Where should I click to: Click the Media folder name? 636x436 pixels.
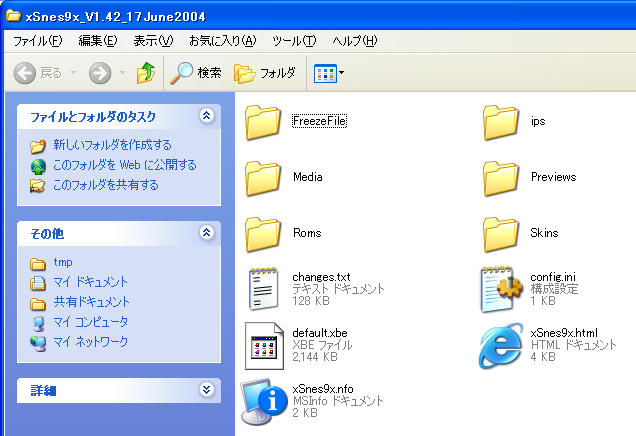[308, 177]
